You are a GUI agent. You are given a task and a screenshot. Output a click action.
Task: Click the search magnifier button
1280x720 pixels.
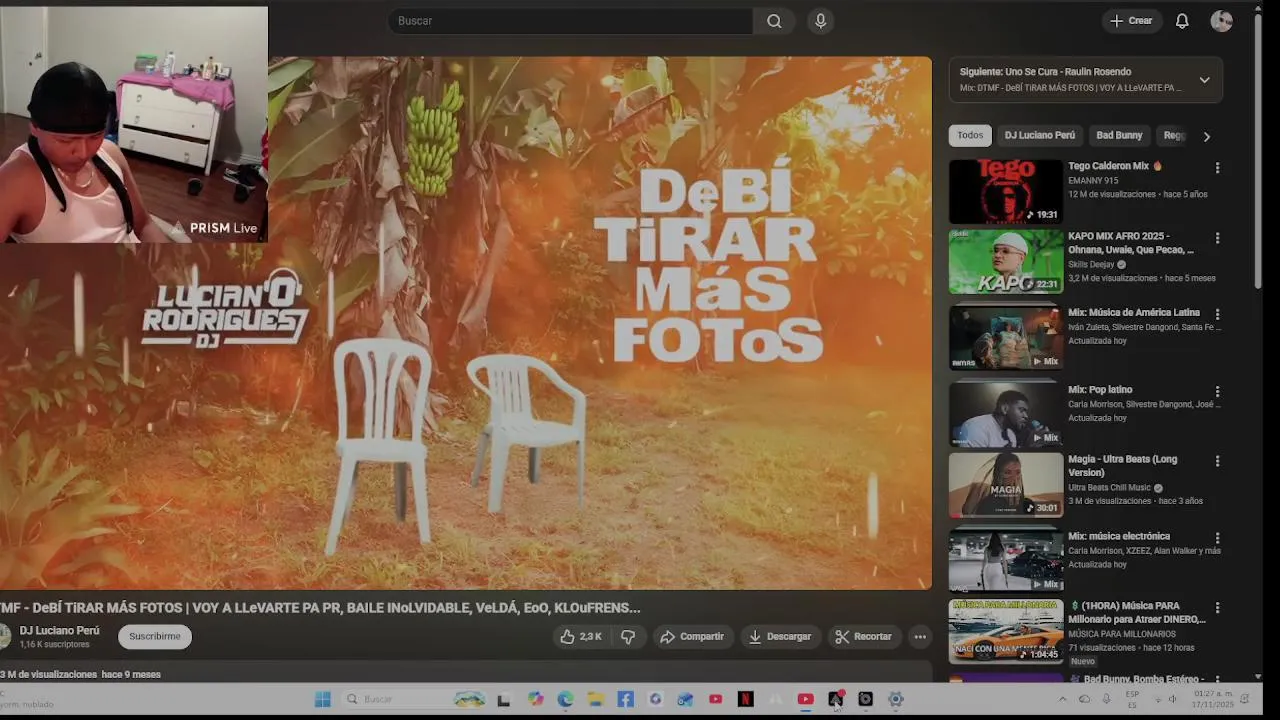pyautogui.click(x=774, y=21)
